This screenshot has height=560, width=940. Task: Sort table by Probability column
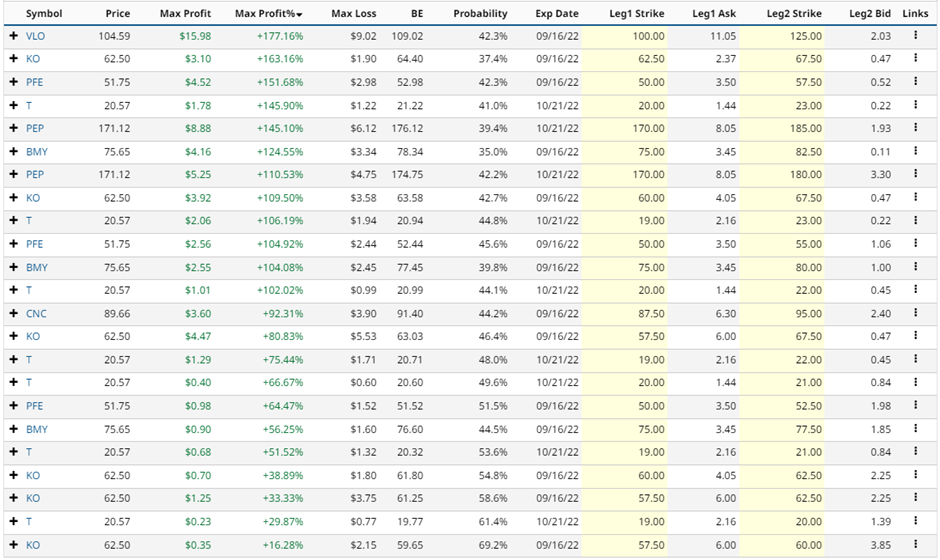(x=480, y=13)
